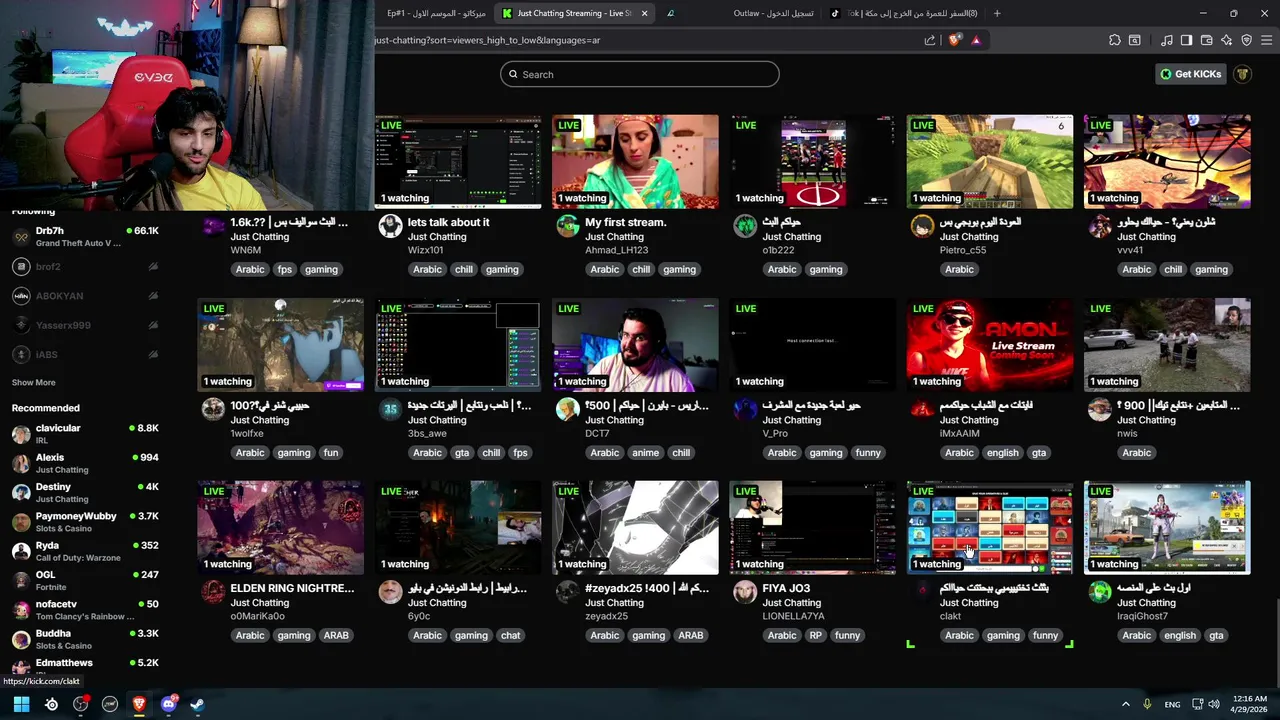1280x720 pixels.
Task: Click 'gta' tag under IraqiGhost7
Action: click(x=1216, y=635)
